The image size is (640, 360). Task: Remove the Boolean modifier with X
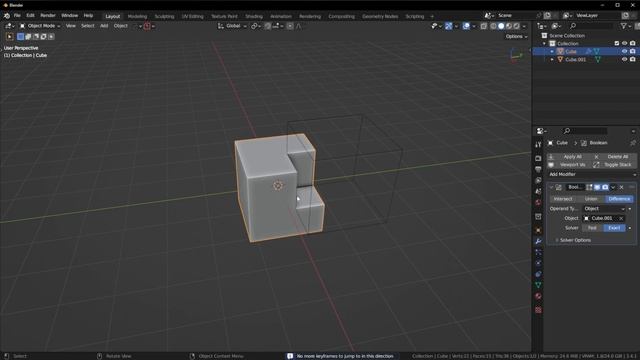point(621,187)
